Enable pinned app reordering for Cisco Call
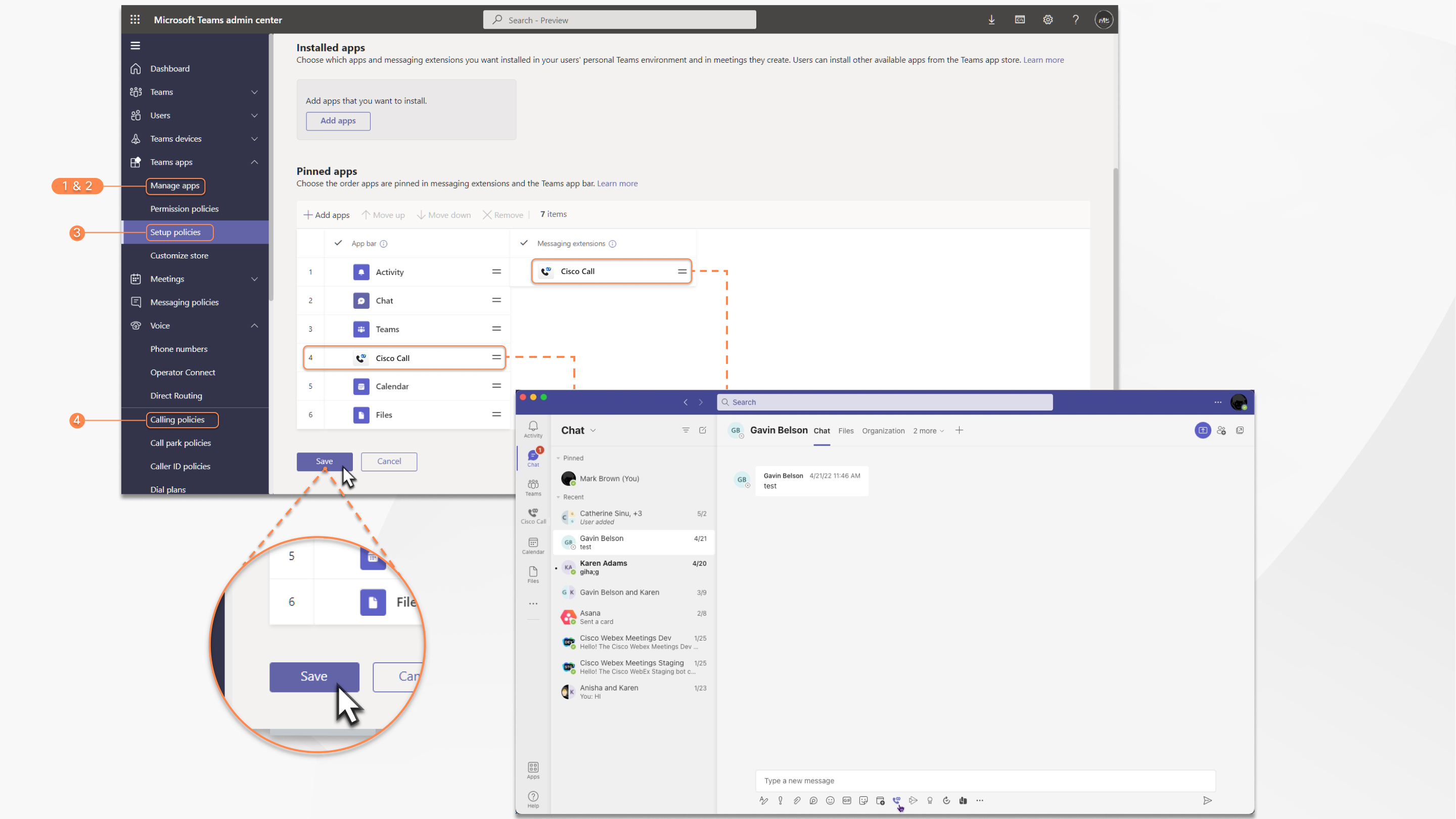Screen dimensions: 1456x819 [x=496, y=357]
